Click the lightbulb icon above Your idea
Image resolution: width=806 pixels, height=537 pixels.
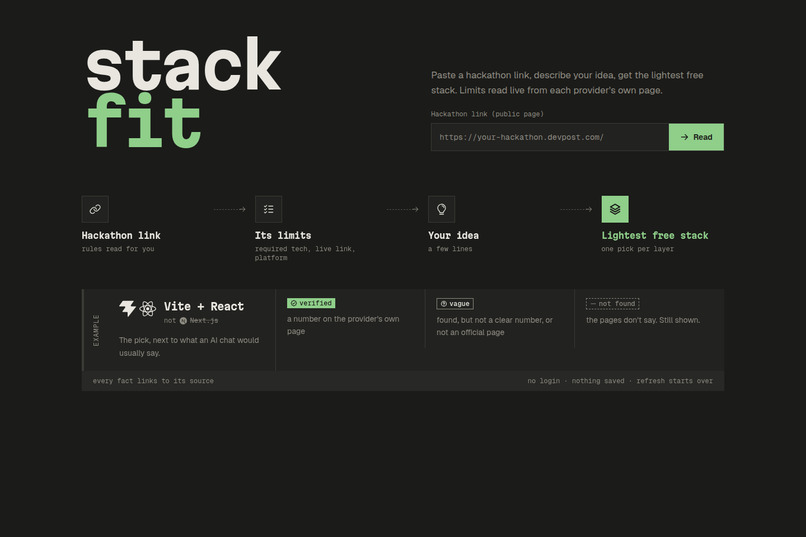coord(442,209)
